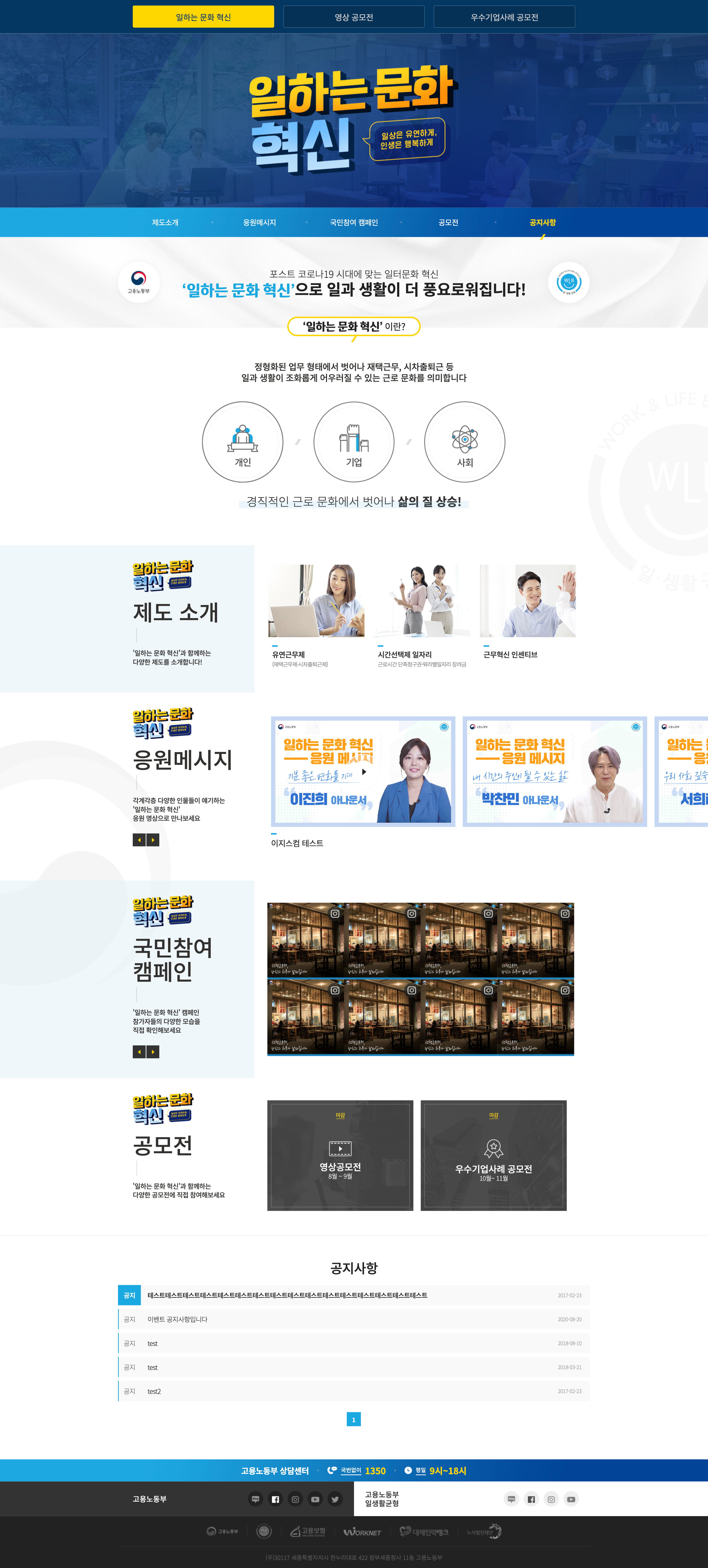
Task: Open the 영상공모전 contest card
Action: pyautogui.click(x=340, y=1155)
